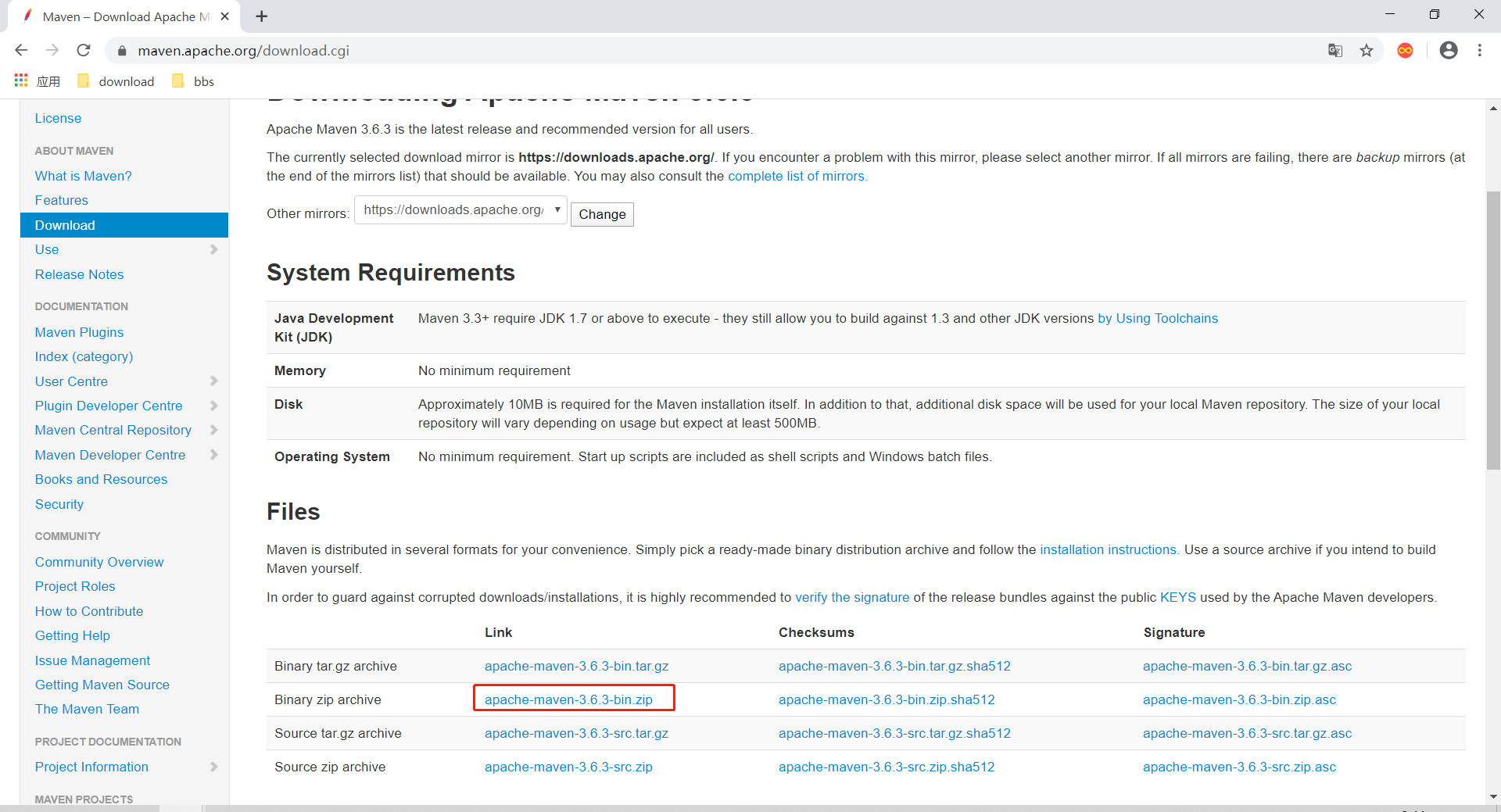The height and width of the screenshot is (812, 1501).
Task: Open apache-maven-3.6.3-src.zip.asc signature
Action: pos(1239,767)
